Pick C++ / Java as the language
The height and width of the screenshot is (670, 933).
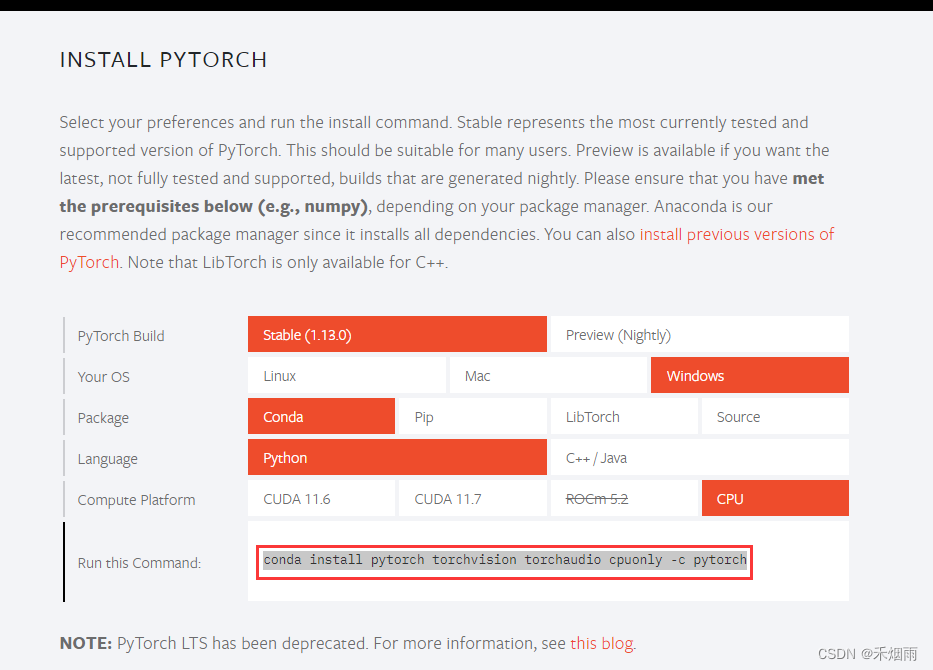point(700,458)
